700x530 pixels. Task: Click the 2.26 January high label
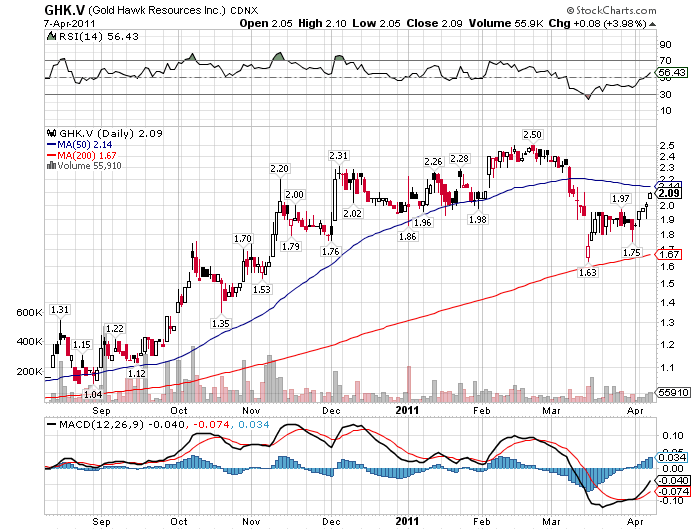[433, 161]
